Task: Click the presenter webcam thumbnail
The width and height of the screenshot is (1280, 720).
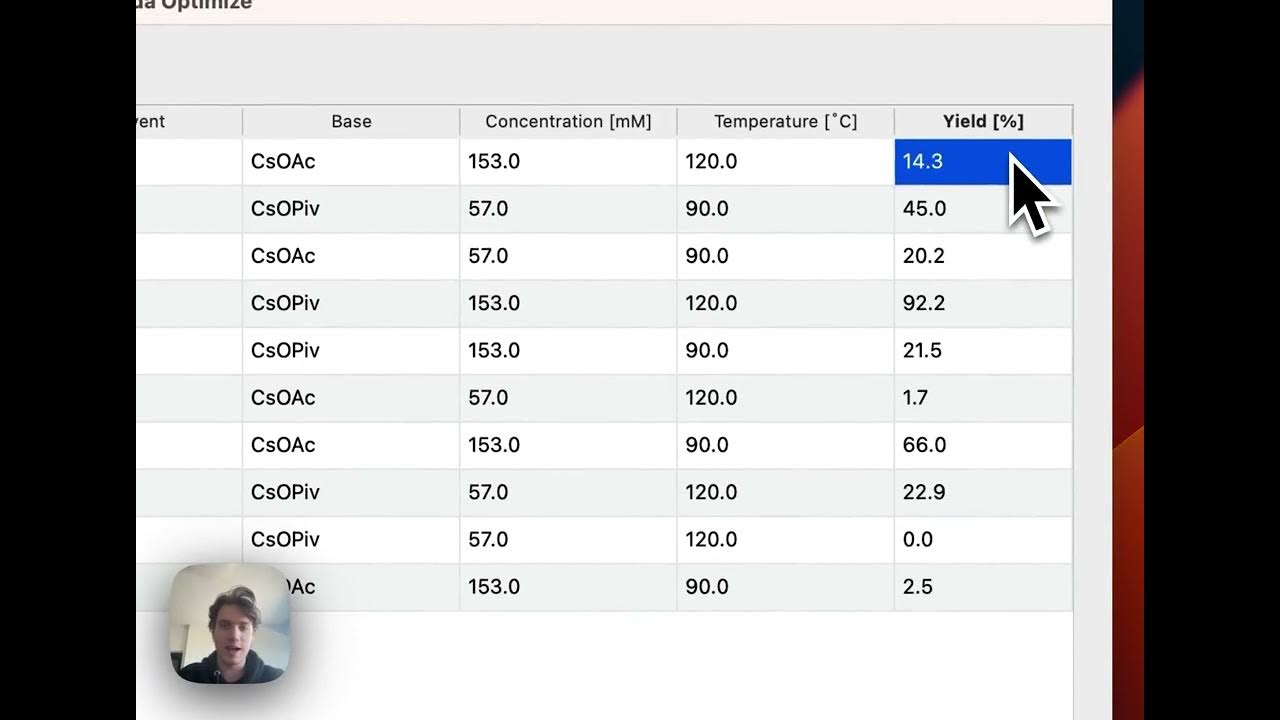Action: click(x=229, y=623)
